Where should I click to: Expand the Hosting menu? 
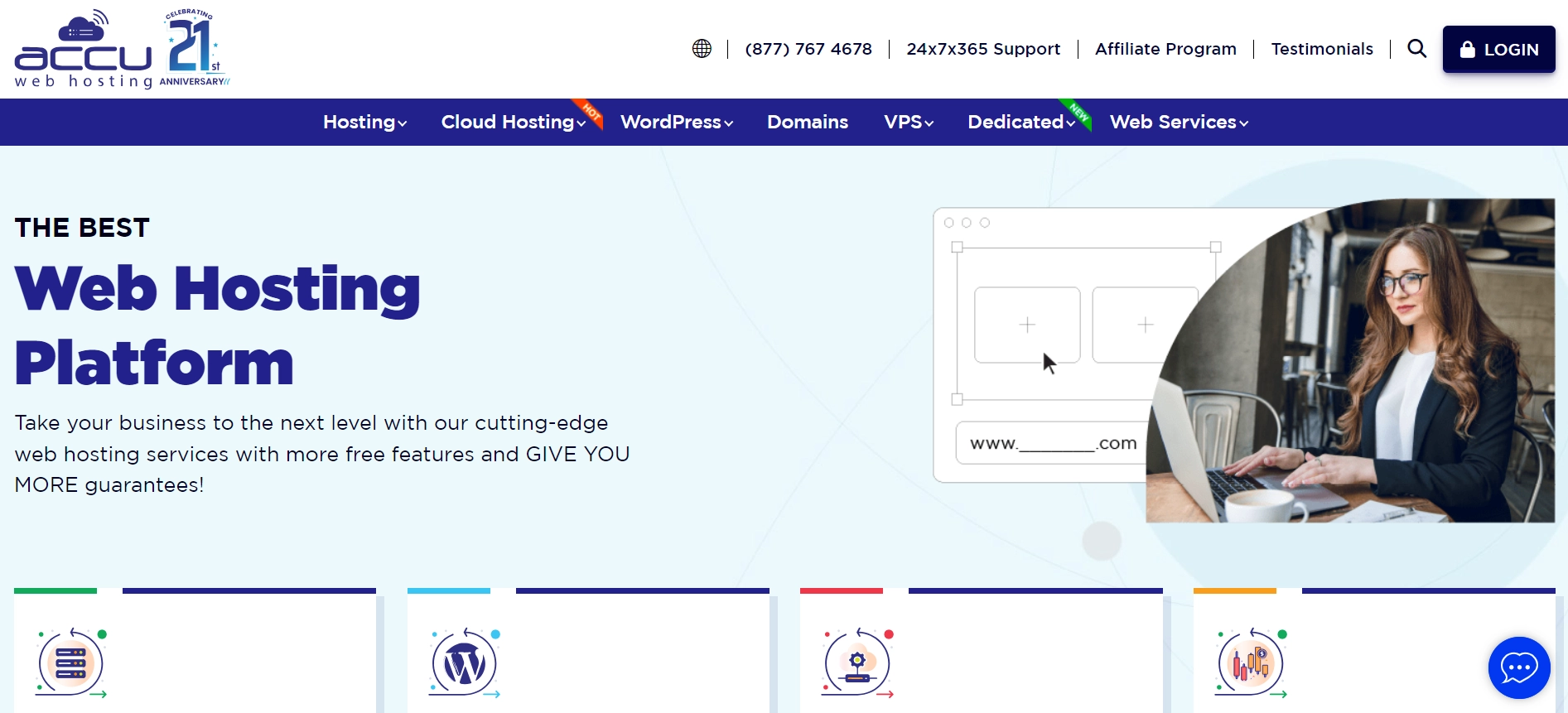[x=365, y=122]
